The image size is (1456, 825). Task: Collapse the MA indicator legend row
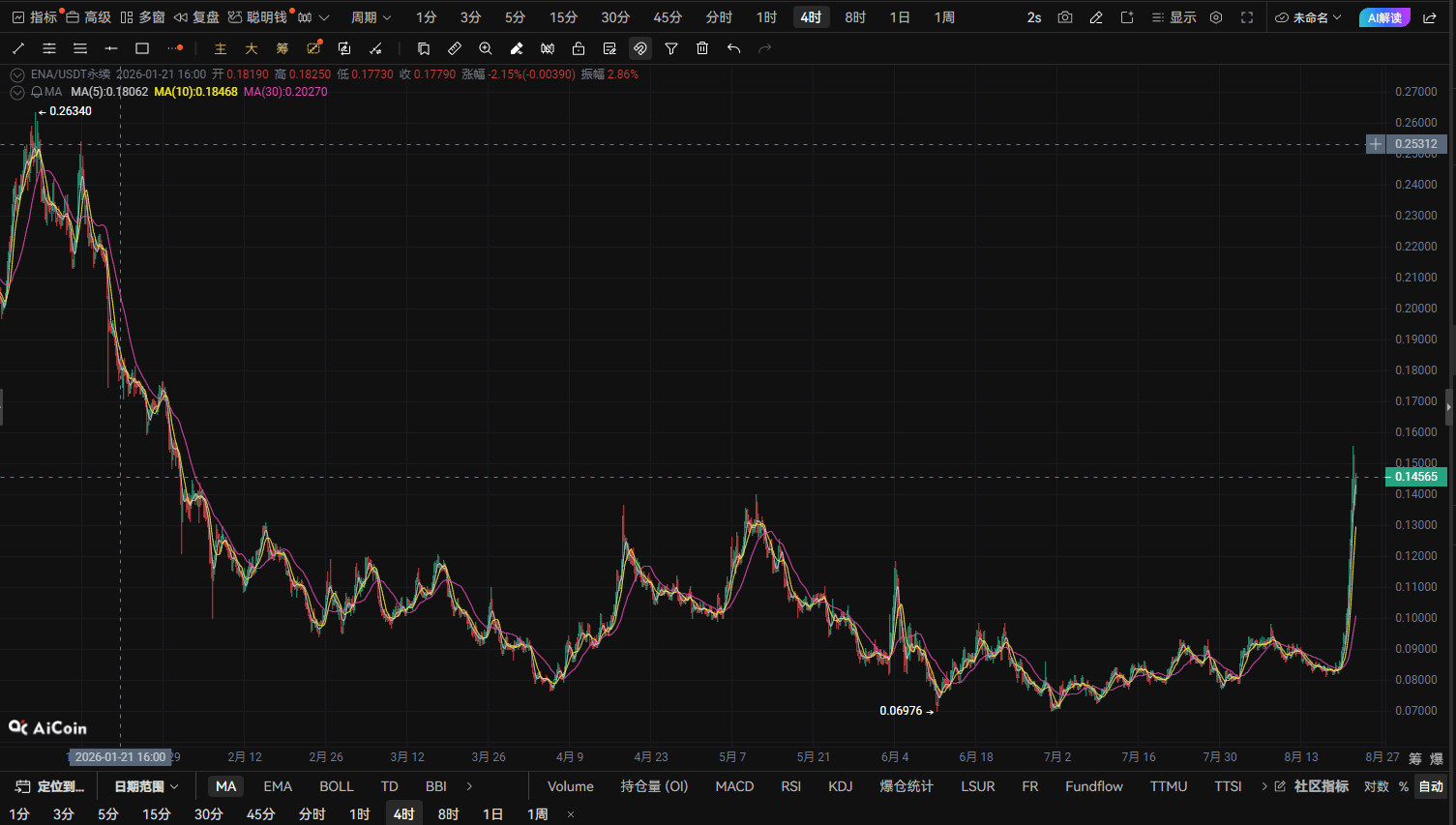(17, 92)
